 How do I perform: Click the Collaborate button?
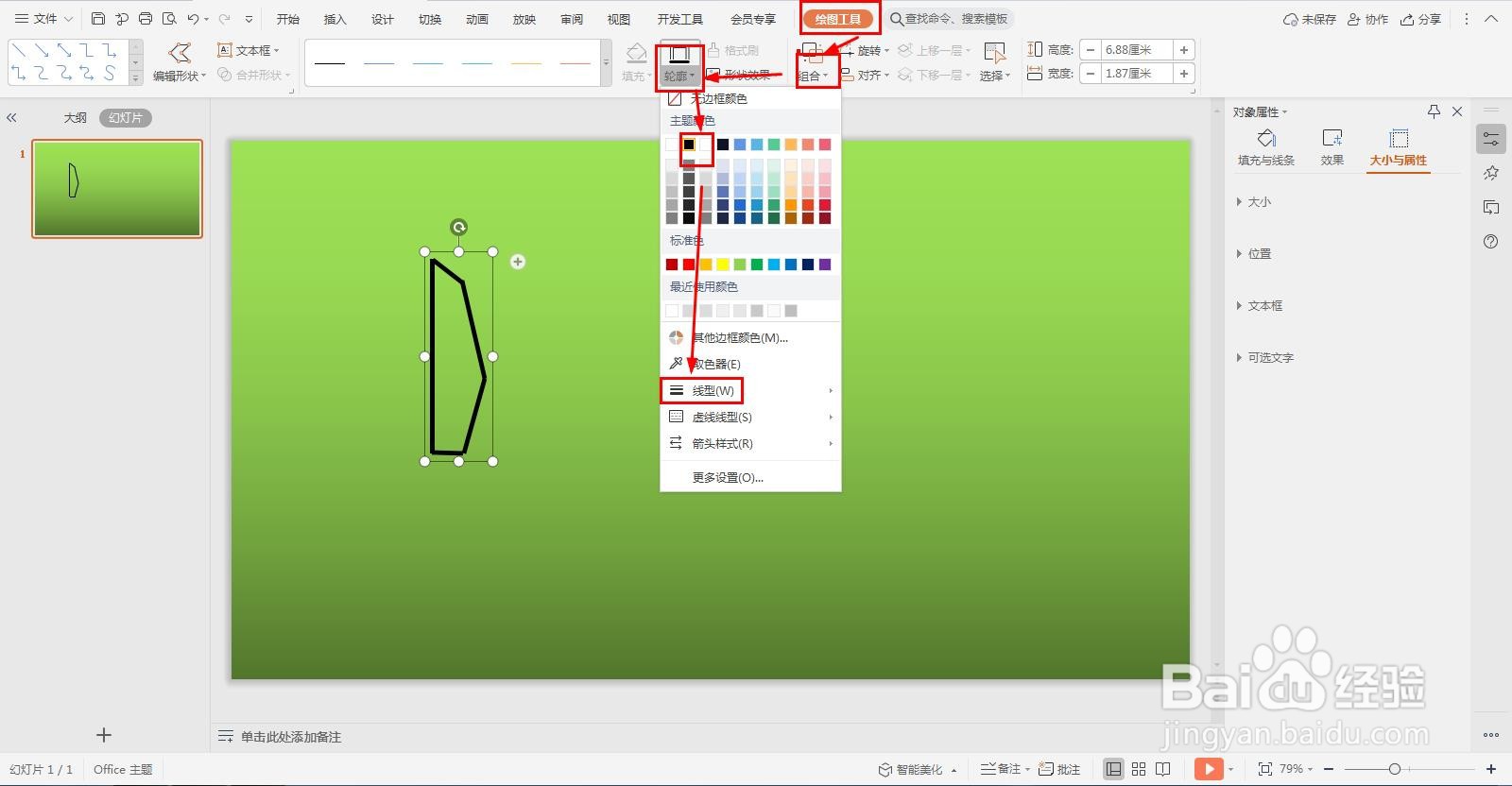1368,19
